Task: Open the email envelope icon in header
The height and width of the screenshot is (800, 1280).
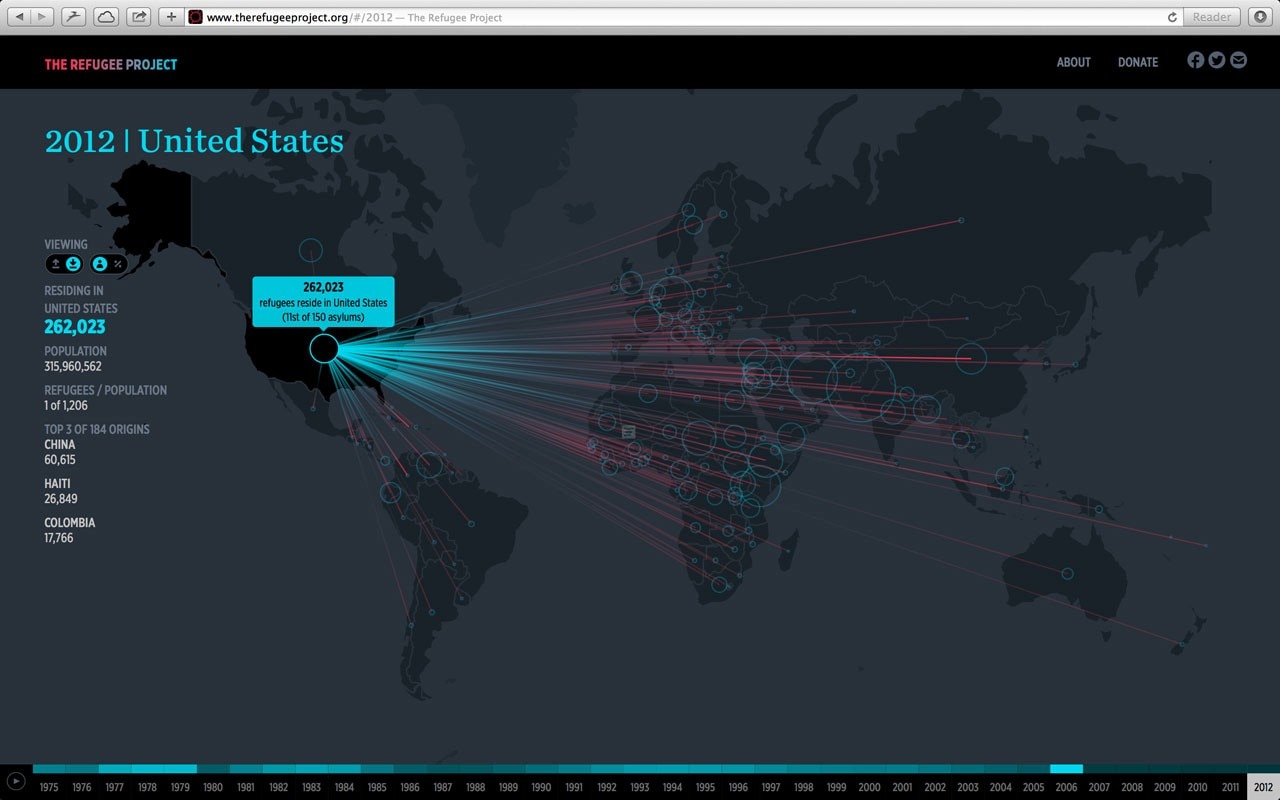Action: point(1239,60)
